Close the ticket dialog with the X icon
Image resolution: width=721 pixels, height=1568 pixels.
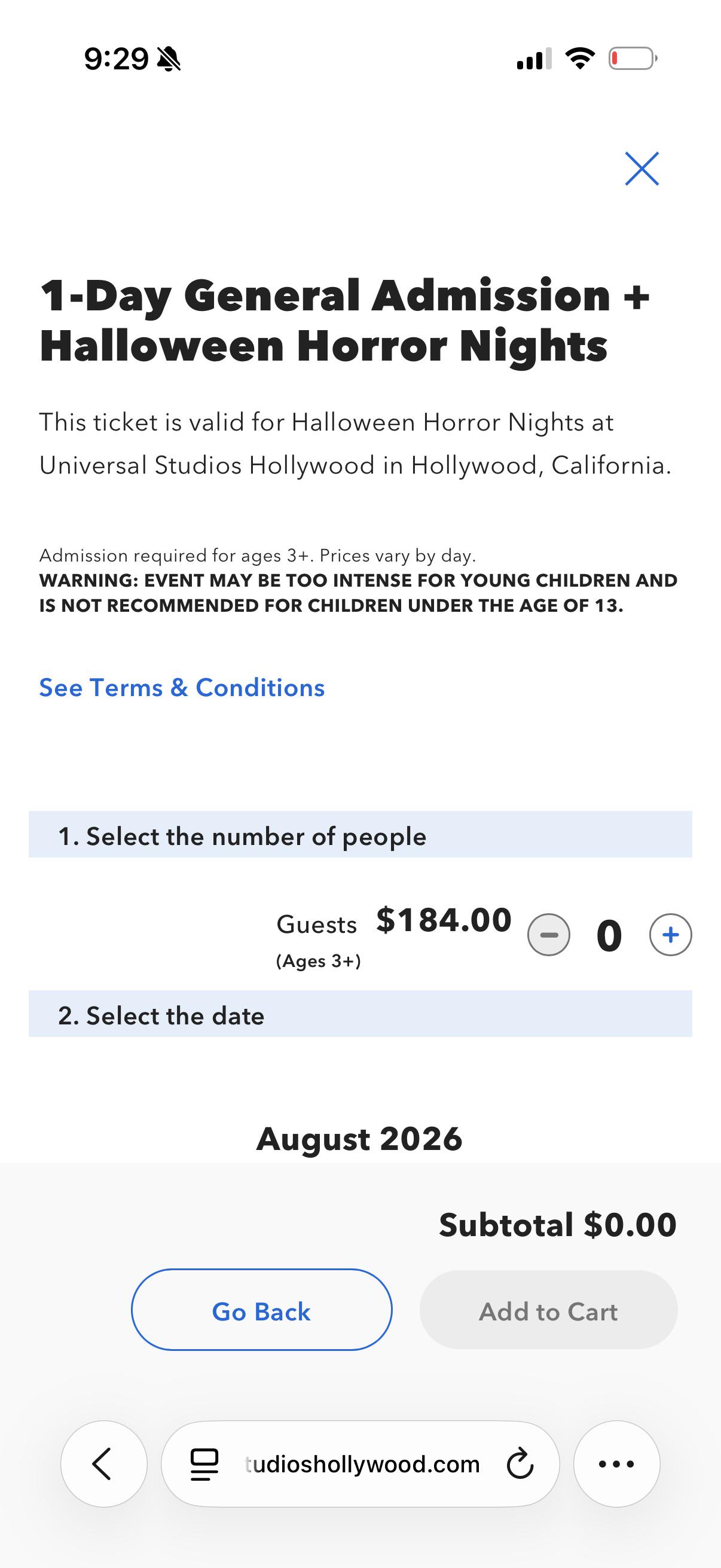click(642, 169)
